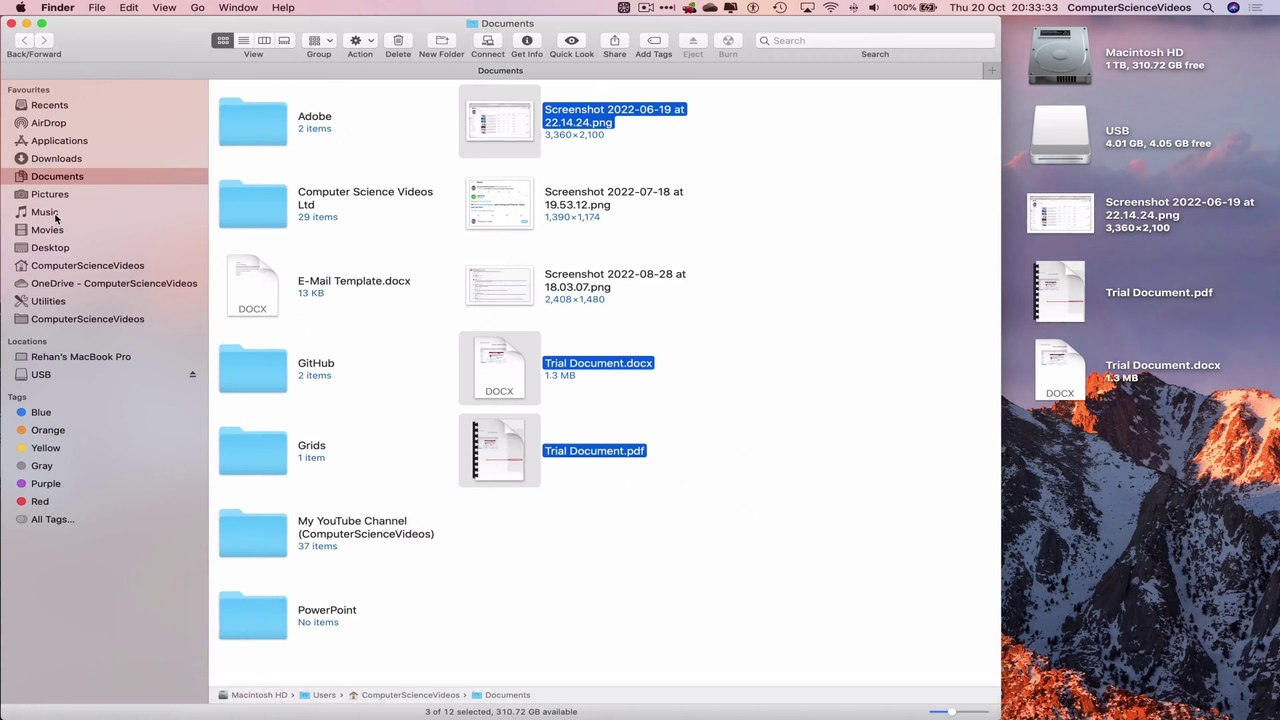Select the E-Mail Template.docx file
The height and width of the screenshot is (720, 1280).
click(253, 286)
